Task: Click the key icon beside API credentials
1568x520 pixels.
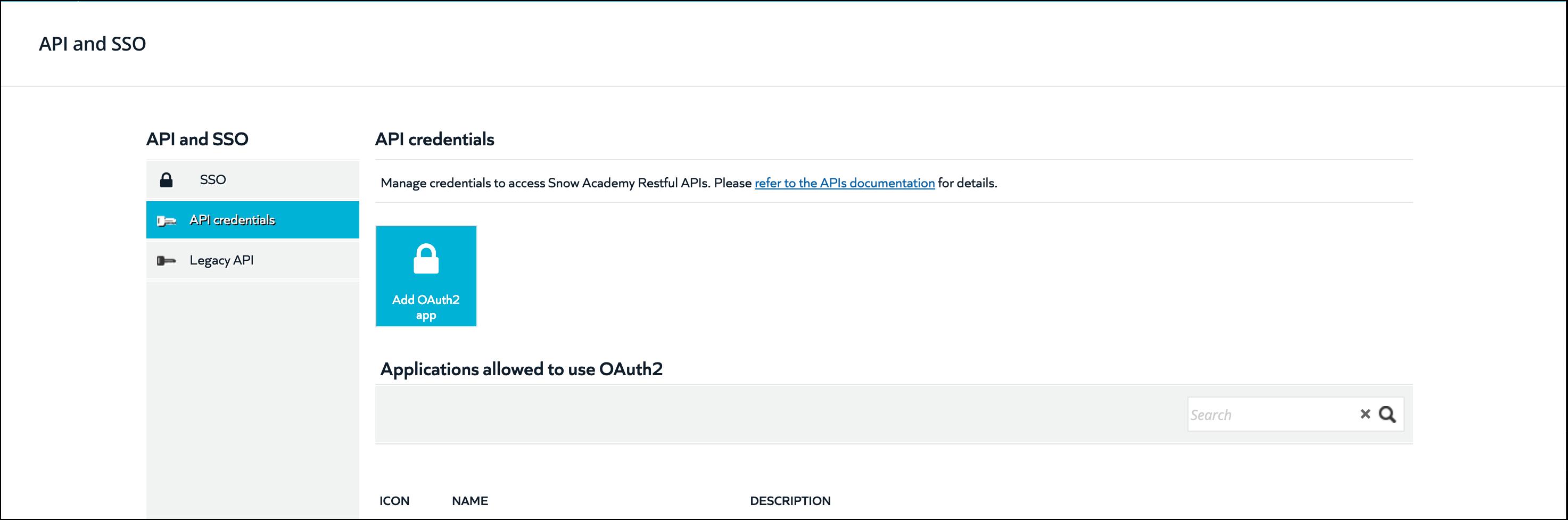Action: [166, 220]
